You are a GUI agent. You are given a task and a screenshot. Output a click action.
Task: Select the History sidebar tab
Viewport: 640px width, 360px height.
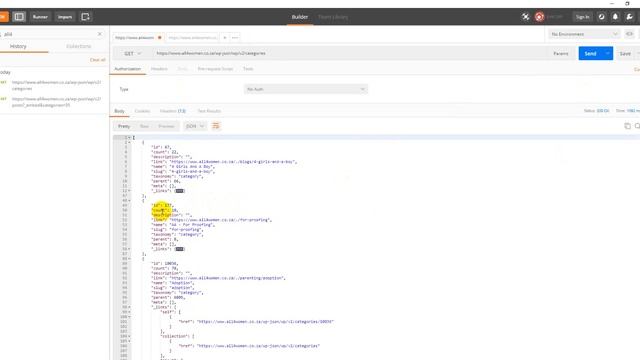[18, 47]
